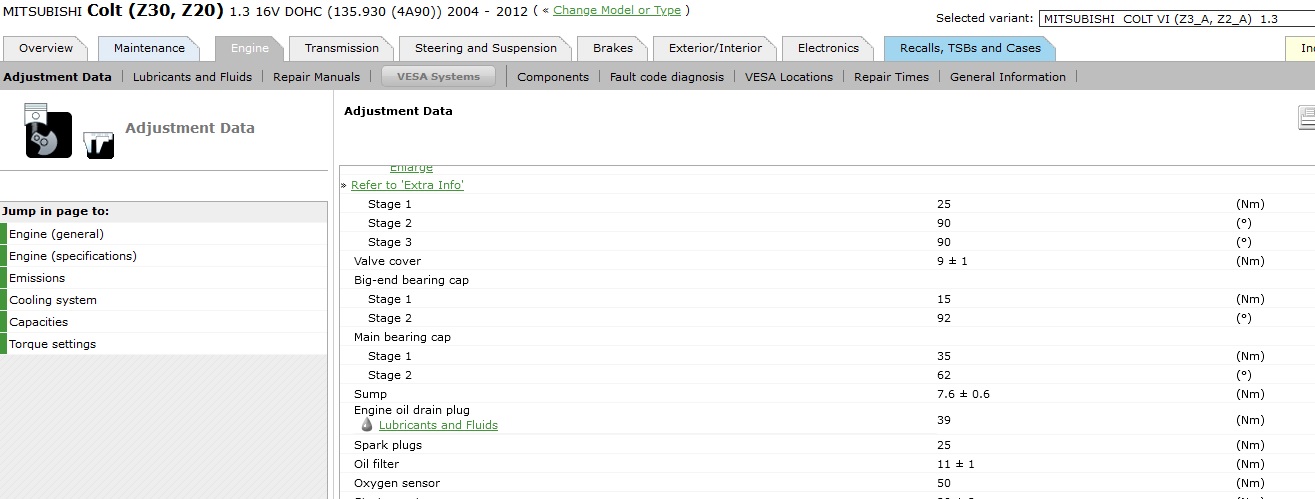Open Fault code diagnosis
The height and width of the screenshot is (499, 1315).
[667, 77]
